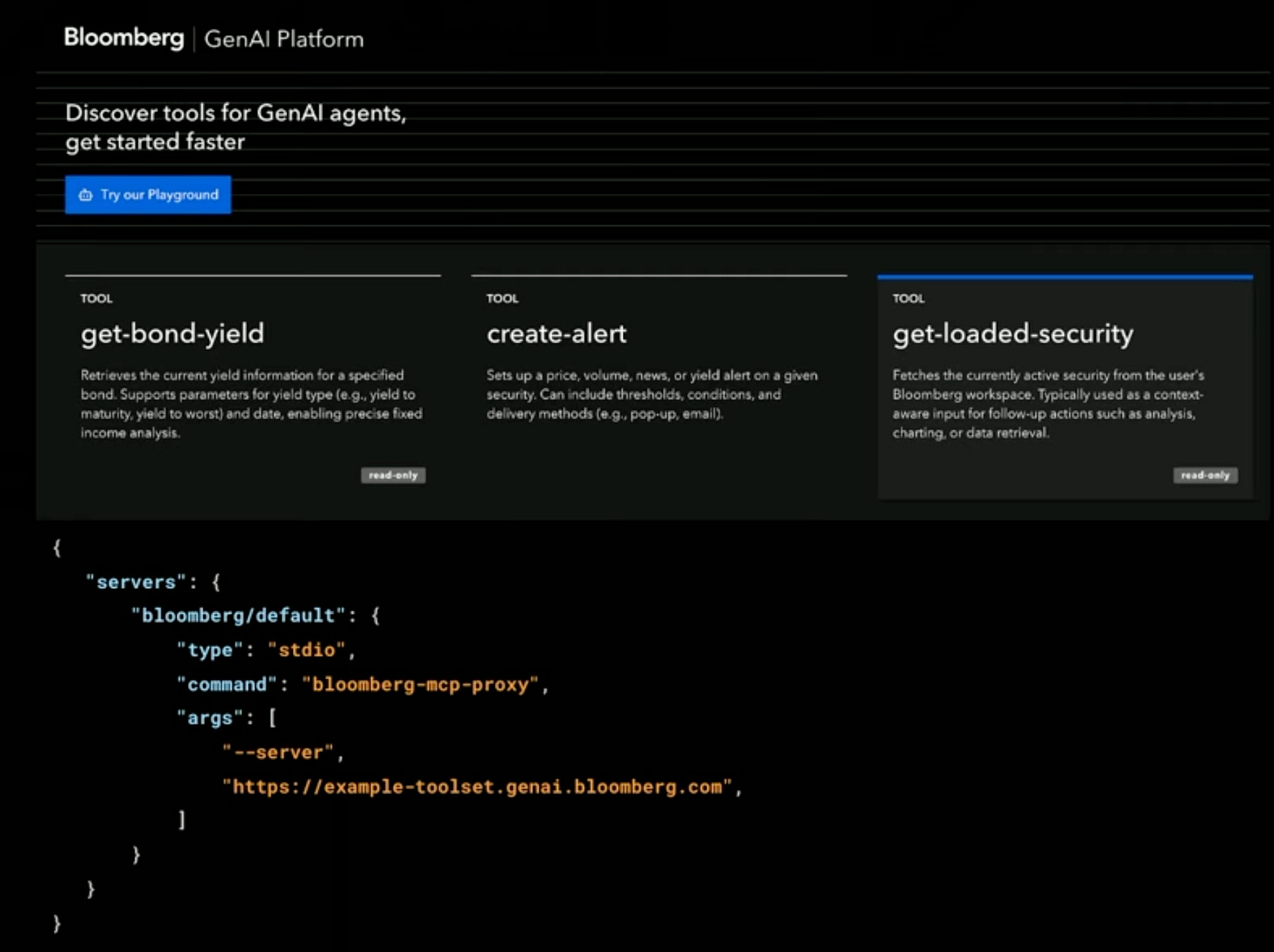
Task: Click read-only badge on get-loaded-security card
Action: pos(1205,475)
